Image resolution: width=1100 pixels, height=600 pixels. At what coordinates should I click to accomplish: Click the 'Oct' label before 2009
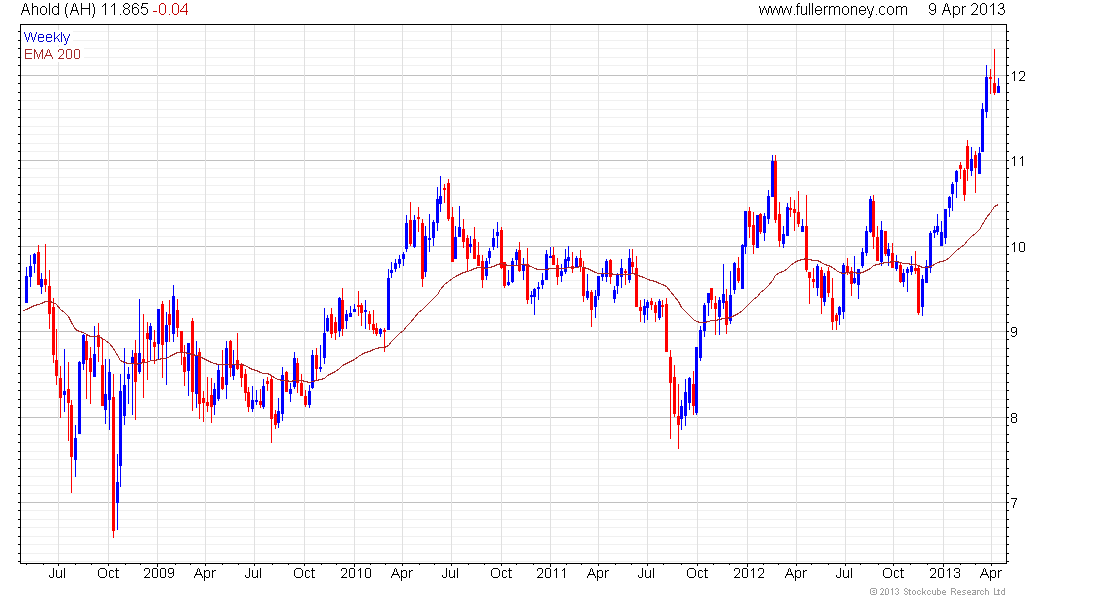click(108, 573)
